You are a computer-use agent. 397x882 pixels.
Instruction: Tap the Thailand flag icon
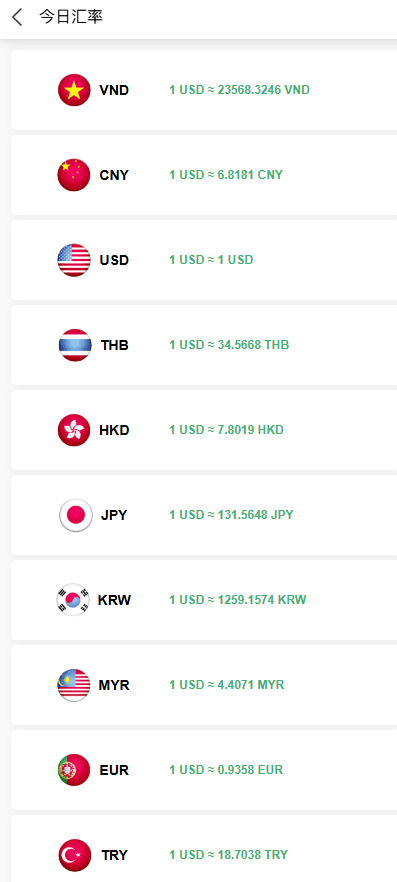click(75, 345)
